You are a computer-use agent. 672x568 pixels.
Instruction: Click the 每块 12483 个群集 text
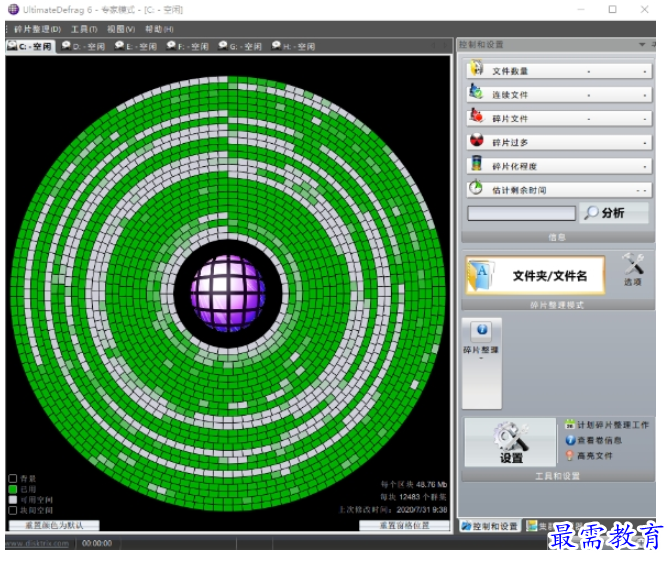[x=413, y=497]
